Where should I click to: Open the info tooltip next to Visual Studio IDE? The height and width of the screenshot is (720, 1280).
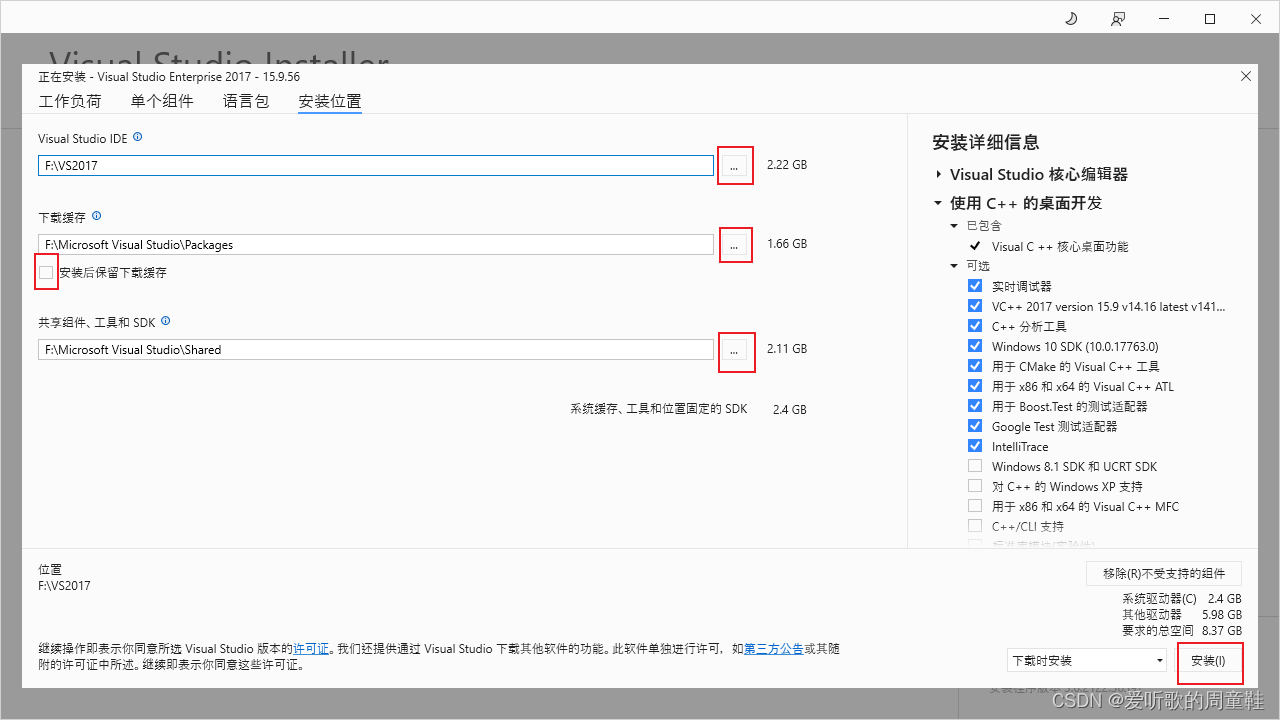[137, 138]
